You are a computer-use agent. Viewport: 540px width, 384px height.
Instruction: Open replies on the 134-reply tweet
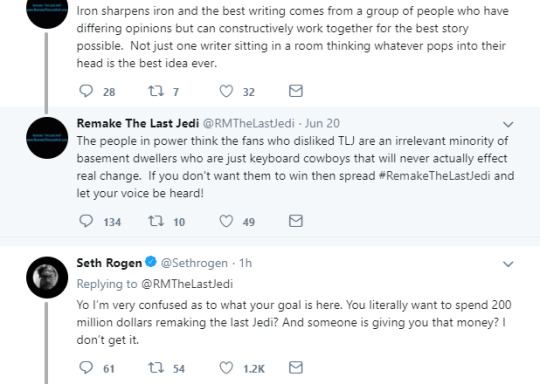pos(86,221)
